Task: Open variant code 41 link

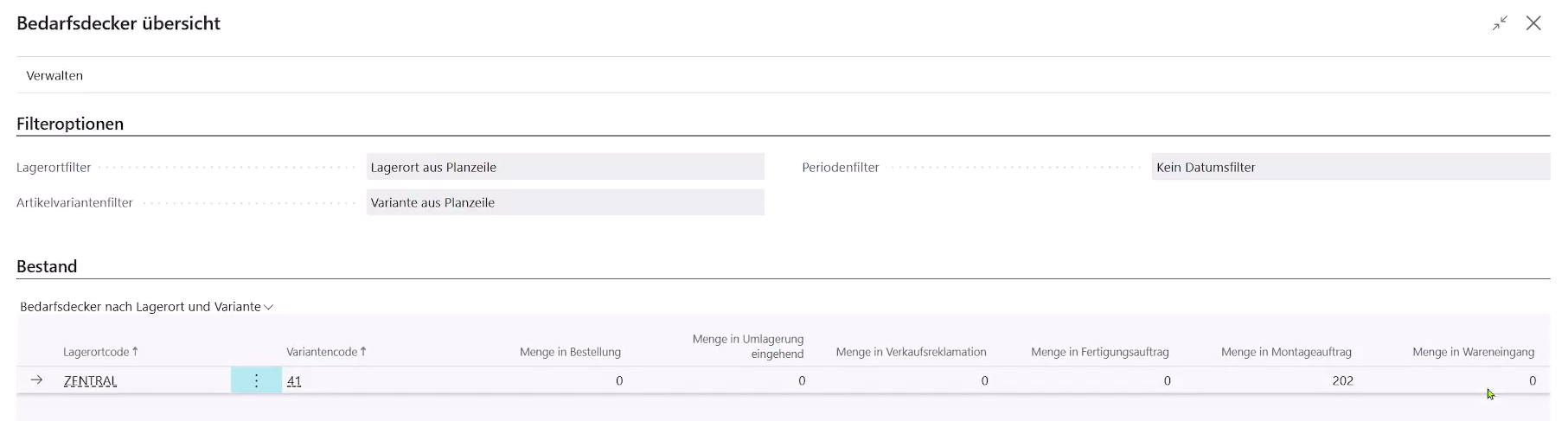Action: pyautogui.click(x=294, y=381)
